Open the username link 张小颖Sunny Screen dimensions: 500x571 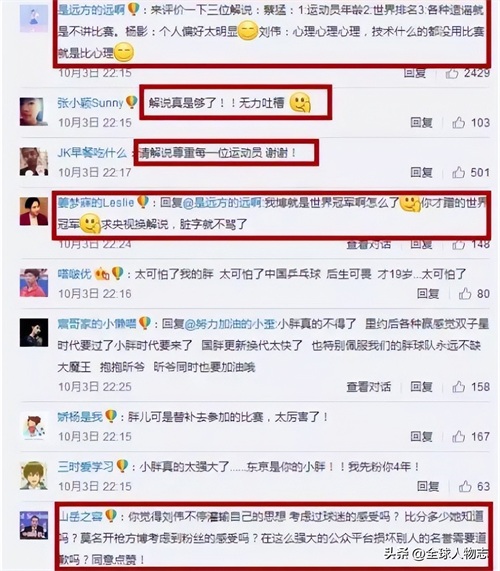[x=90, y=103]
